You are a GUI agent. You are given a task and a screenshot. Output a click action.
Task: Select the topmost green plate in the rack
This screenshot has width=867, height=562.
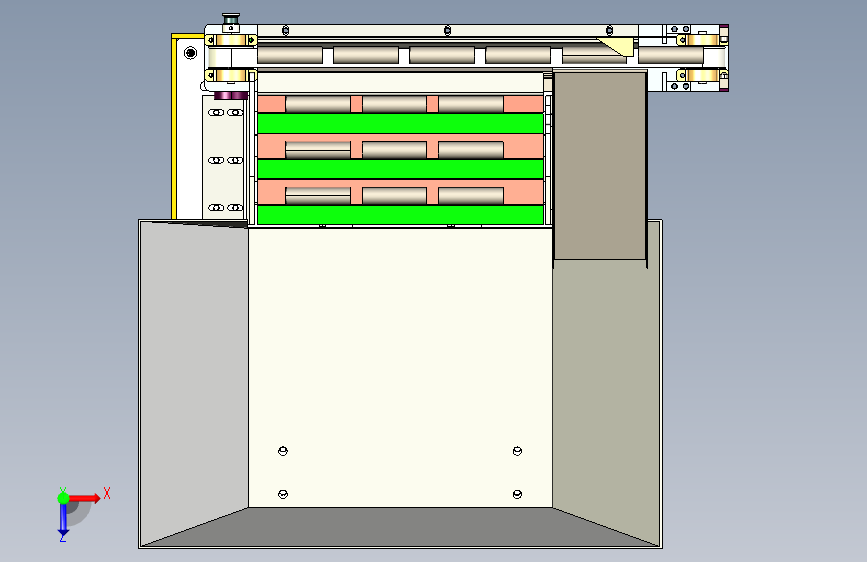400,123
